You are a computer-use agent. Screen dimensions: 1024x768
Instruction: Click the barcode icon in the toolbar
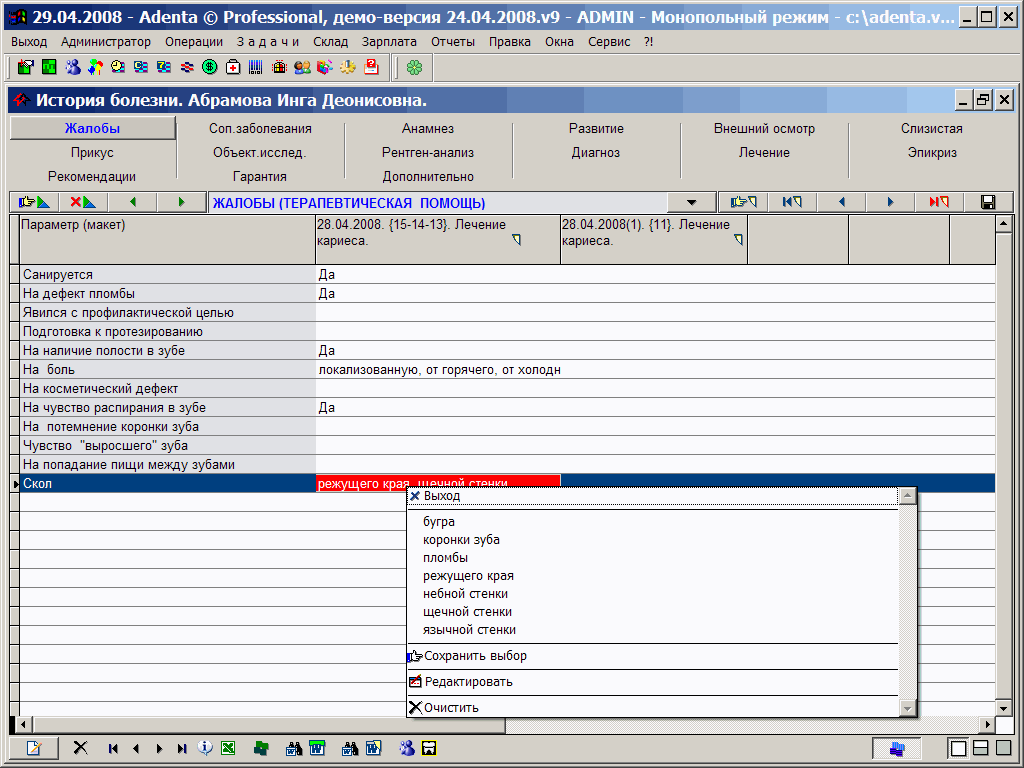pos(256,67)
